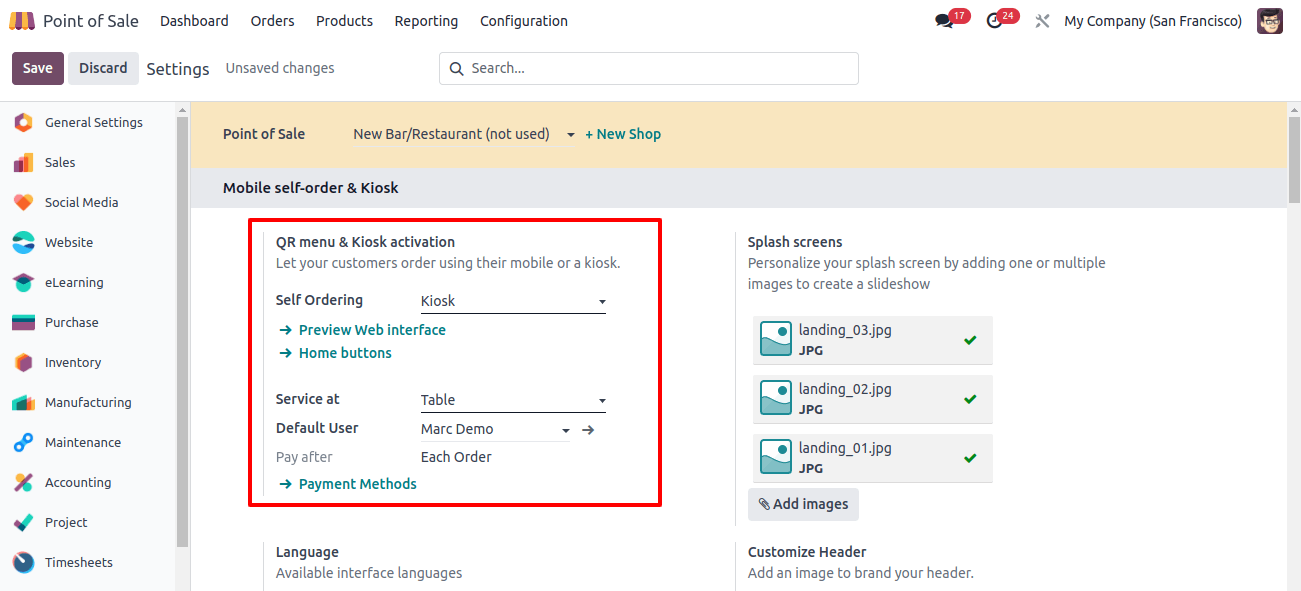Screen dimensions: 1301x591
Task: Click the Unsaved changes status text
Action: point(280,68)
